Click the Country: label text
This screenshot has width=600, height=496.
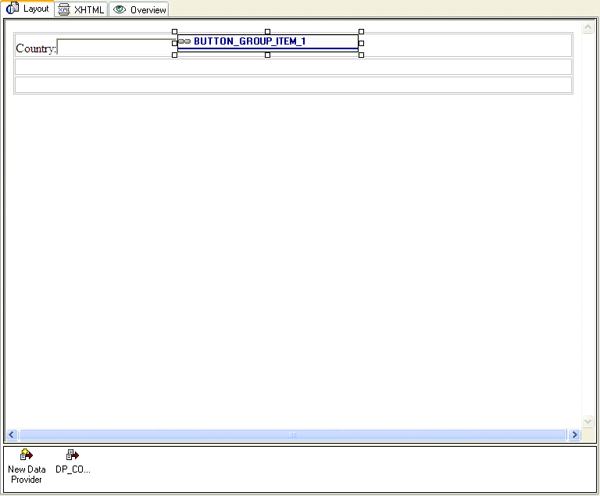(36, 48)
